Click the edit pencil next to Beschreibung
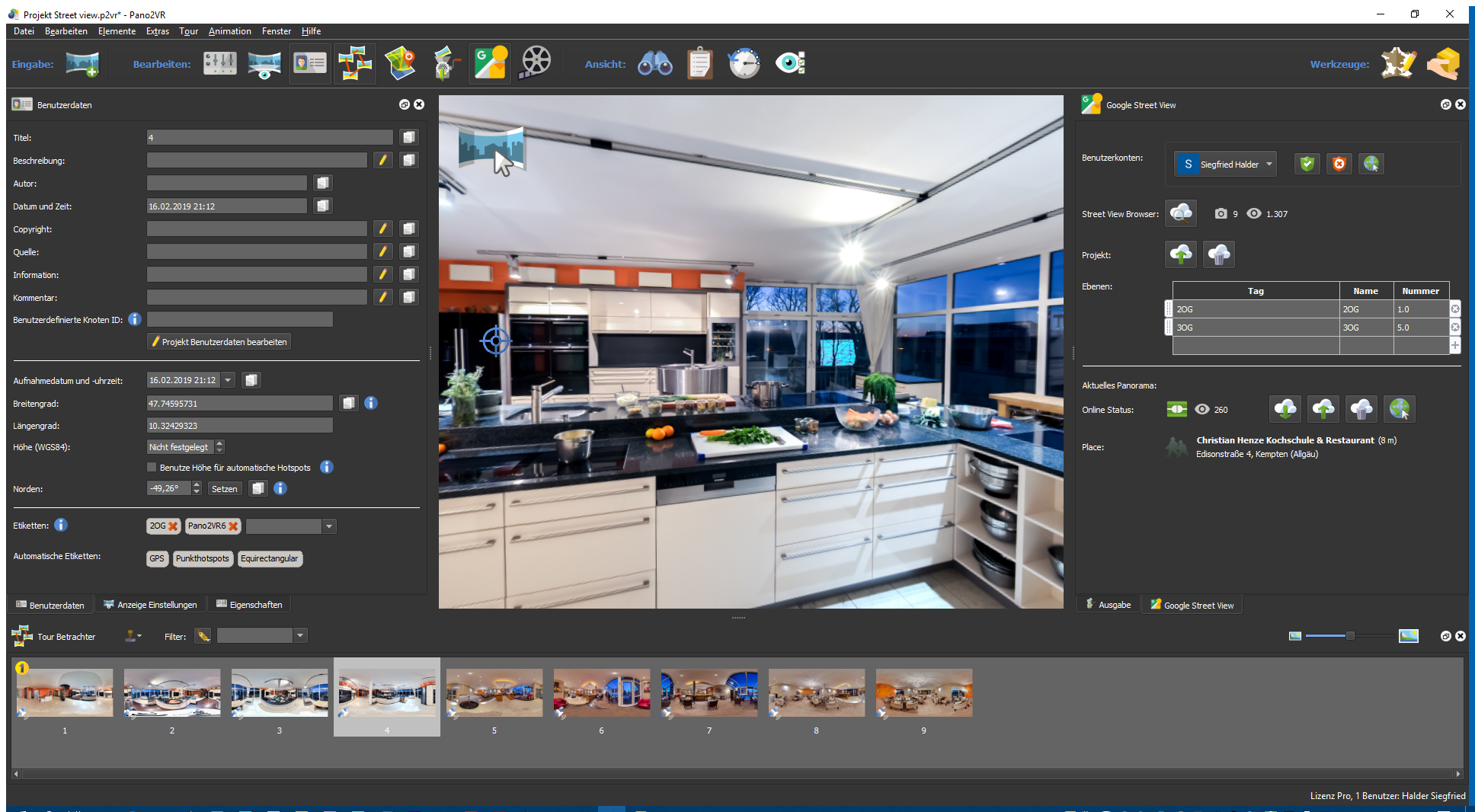The image size is (1475, 812). click(382, 160)
